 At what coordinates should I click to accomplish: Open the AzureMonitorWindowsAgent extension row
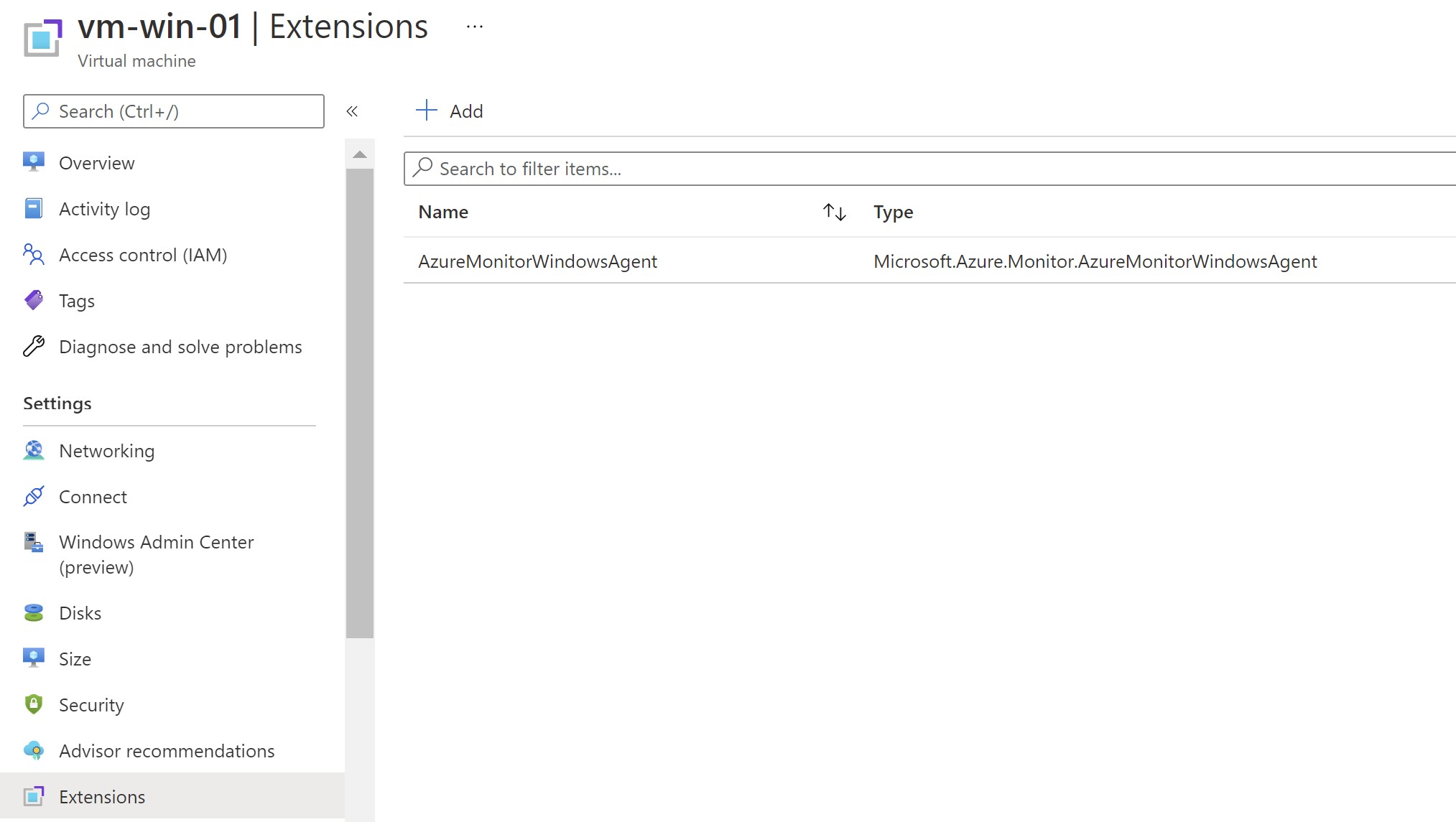tap(929, 261)
